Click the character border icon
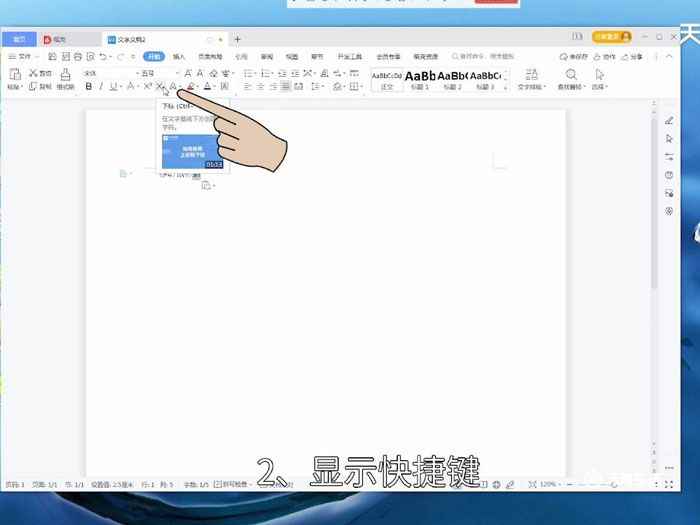This screenshot has width=700, height=525. (x=225, y=86)
